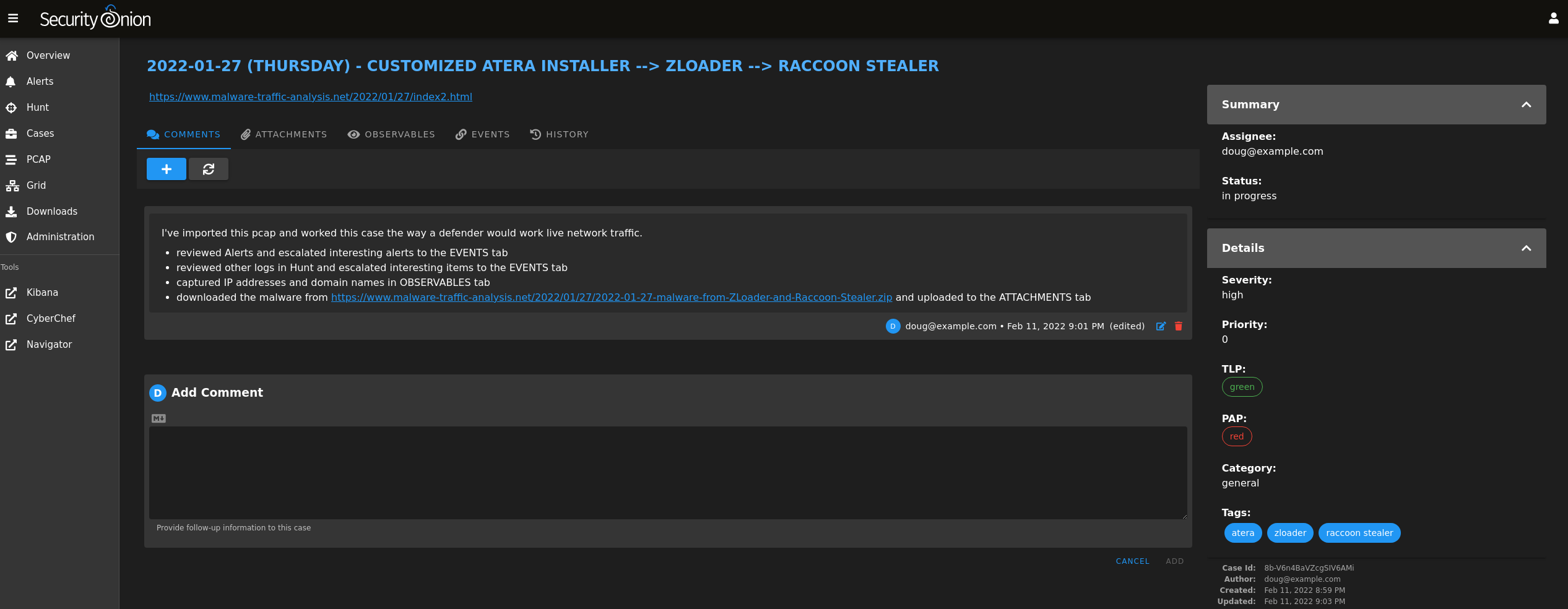Click the comment author avatar
This screenshot has height=609, width=1568.
(893, 326)
